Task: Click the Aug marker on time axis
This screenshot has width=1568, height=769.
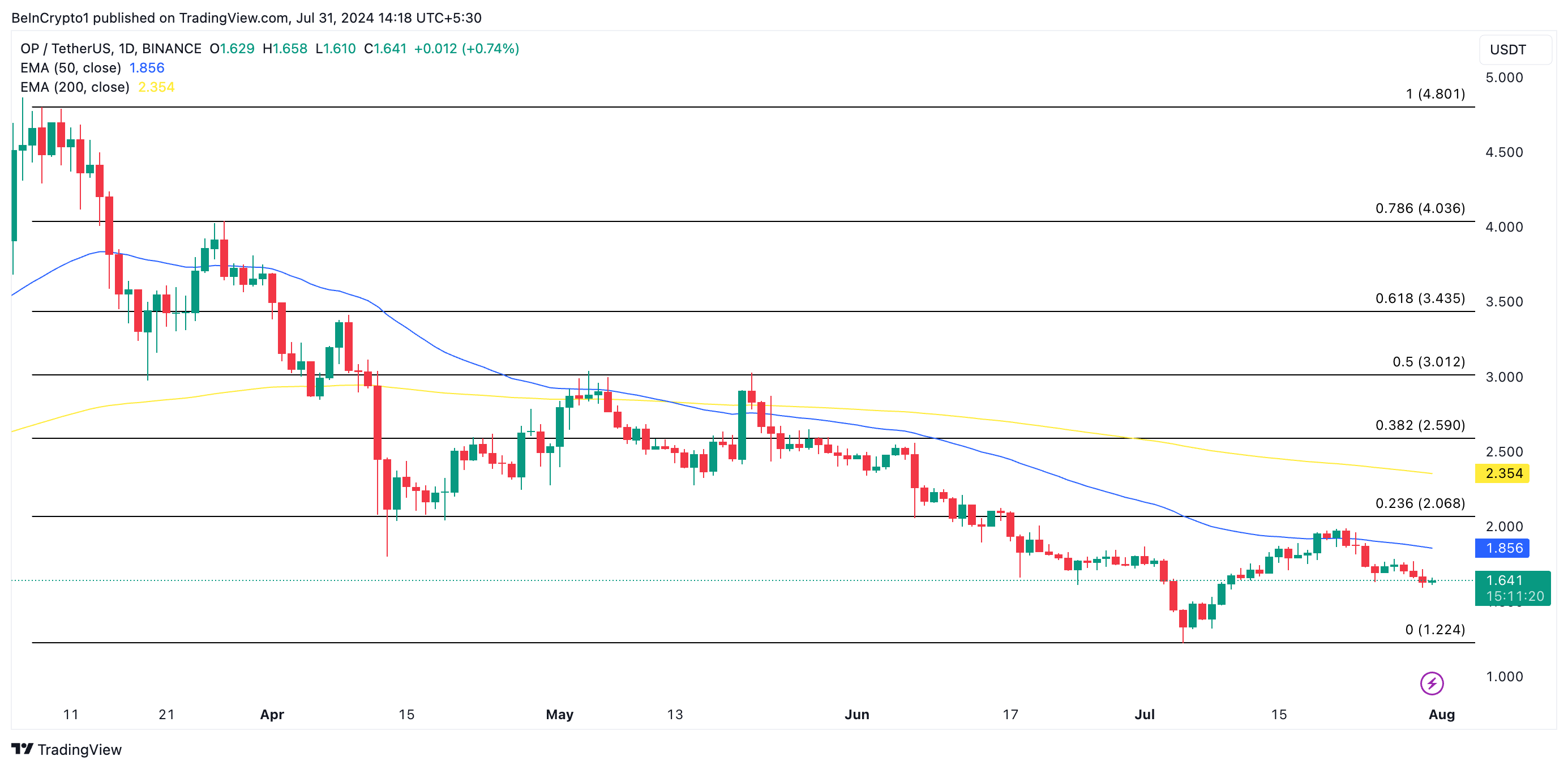Action: [x=1441, y=714]
